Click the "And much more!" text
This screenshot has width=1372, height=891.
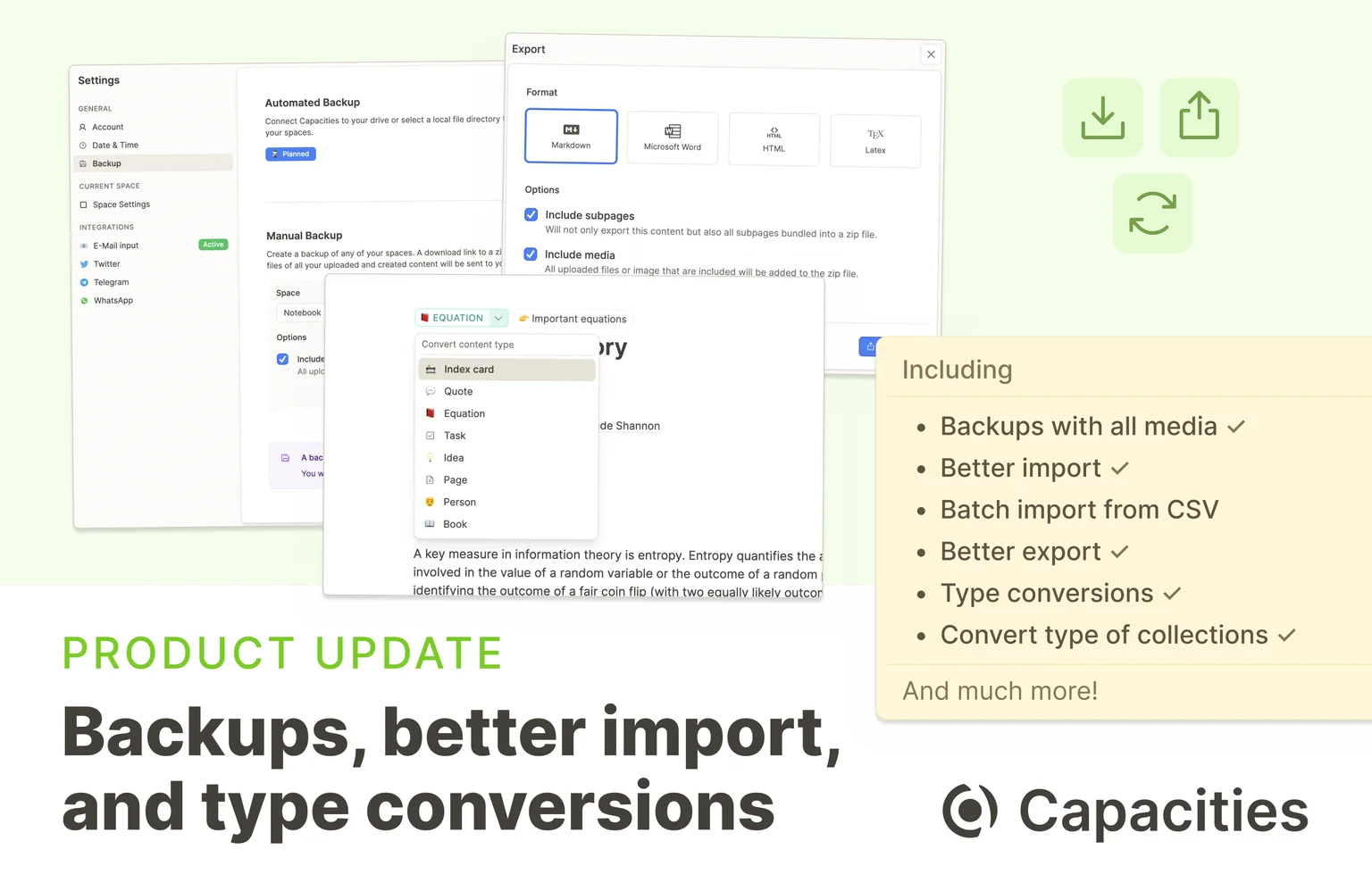click(x=1000, y=691)
